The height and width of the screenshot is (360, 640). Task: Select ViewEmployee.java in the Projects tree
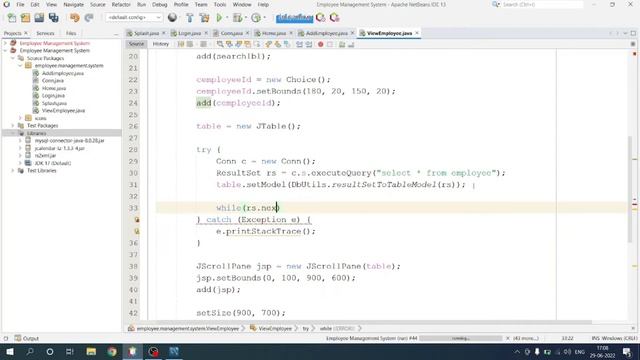coord(63,111)
